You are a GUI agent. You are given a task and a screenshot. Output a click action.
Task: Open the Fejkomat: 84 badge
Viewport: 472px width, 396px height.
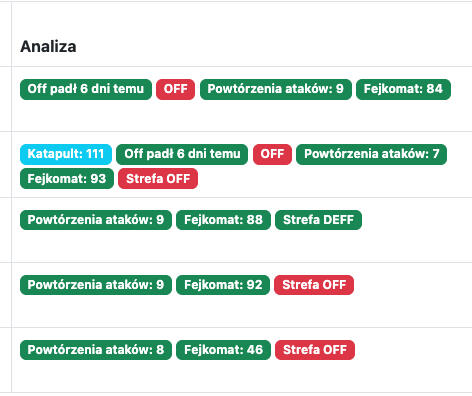(x=403, y=89)
